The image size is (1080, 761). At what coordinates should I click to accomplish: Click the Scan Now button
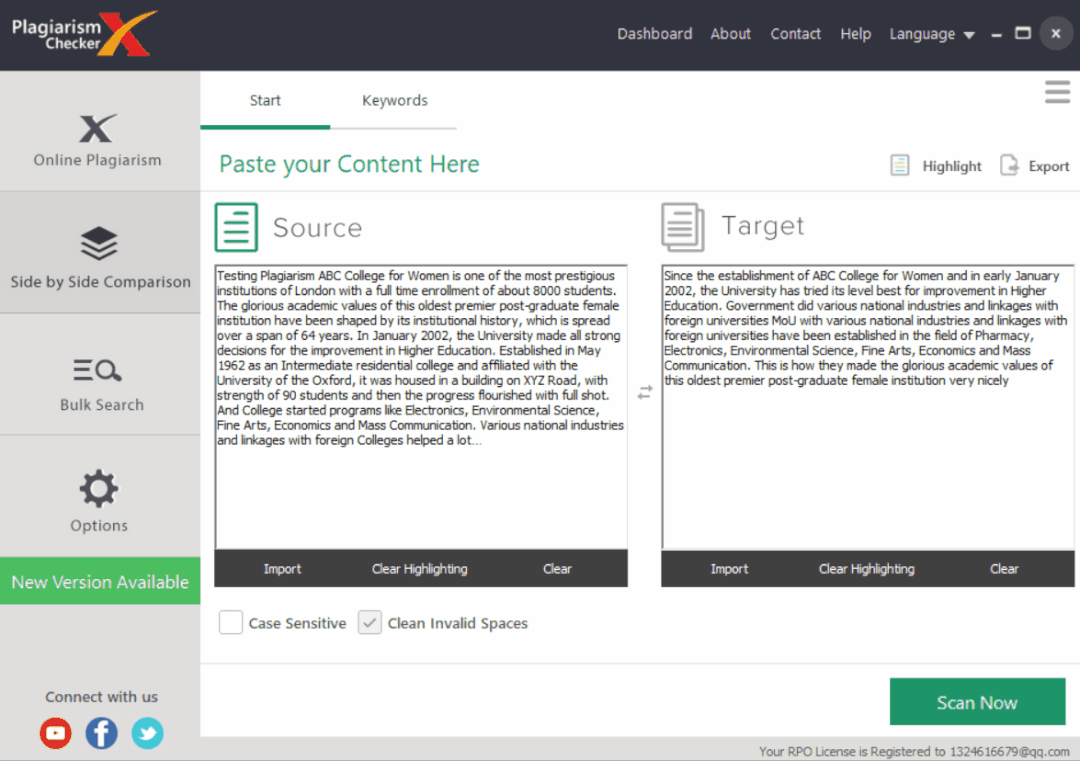977,702
